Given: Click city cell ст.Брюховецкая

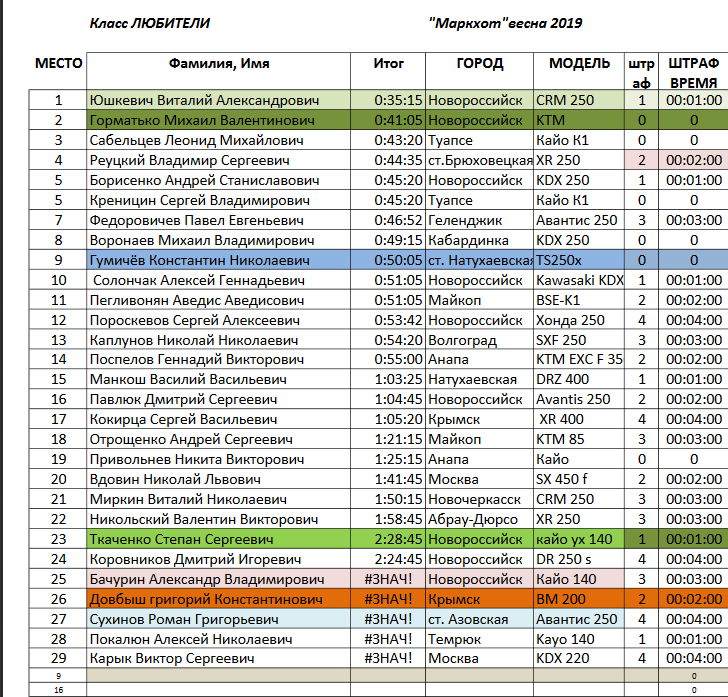Looking at the screenshot, I should (x=480, y=160).
